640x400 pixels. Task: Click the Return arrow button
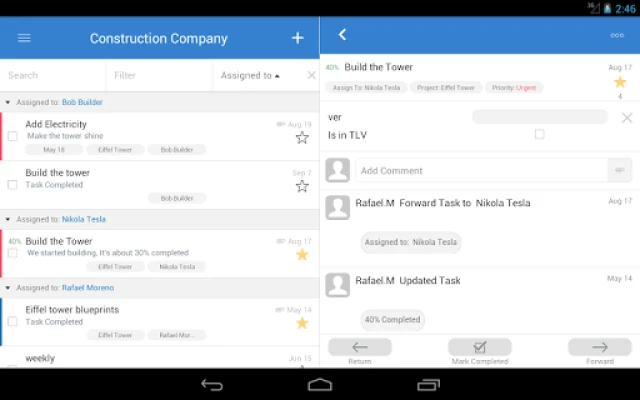pos(360,347)
